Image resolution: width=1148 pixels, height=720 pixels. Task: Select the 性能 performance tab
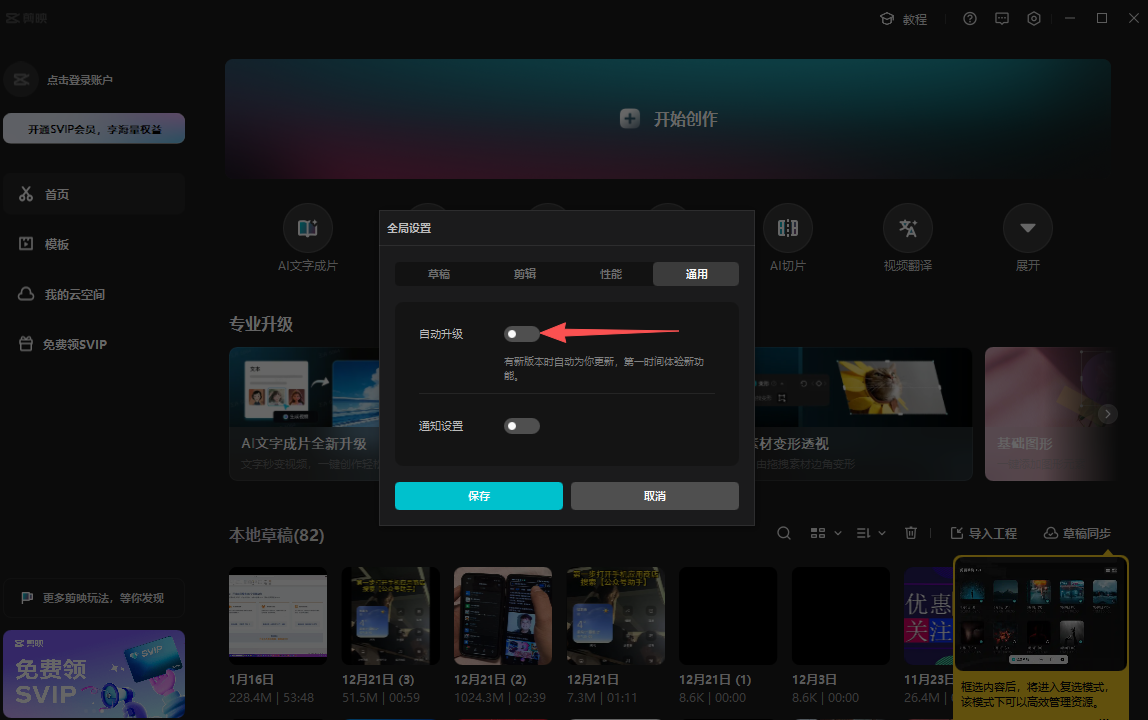pos(610,274)
